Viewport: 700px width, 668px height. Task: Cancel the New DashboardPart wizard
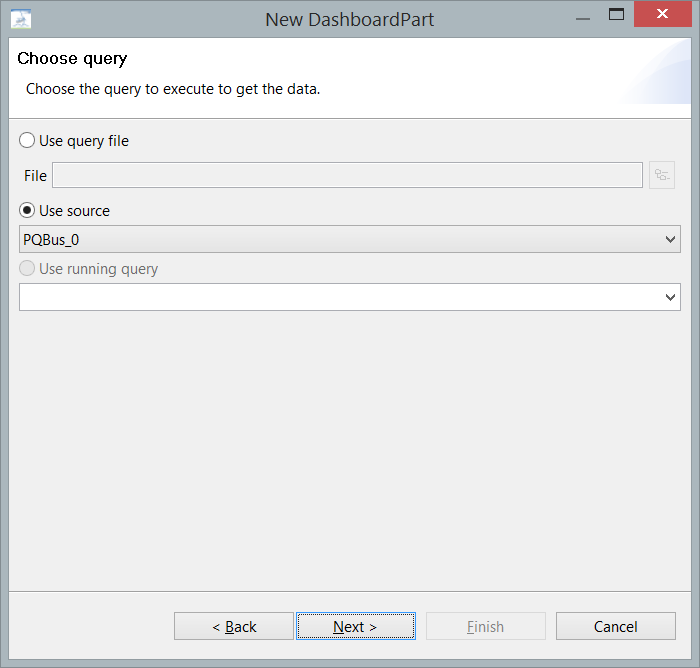tap(615, 627)
